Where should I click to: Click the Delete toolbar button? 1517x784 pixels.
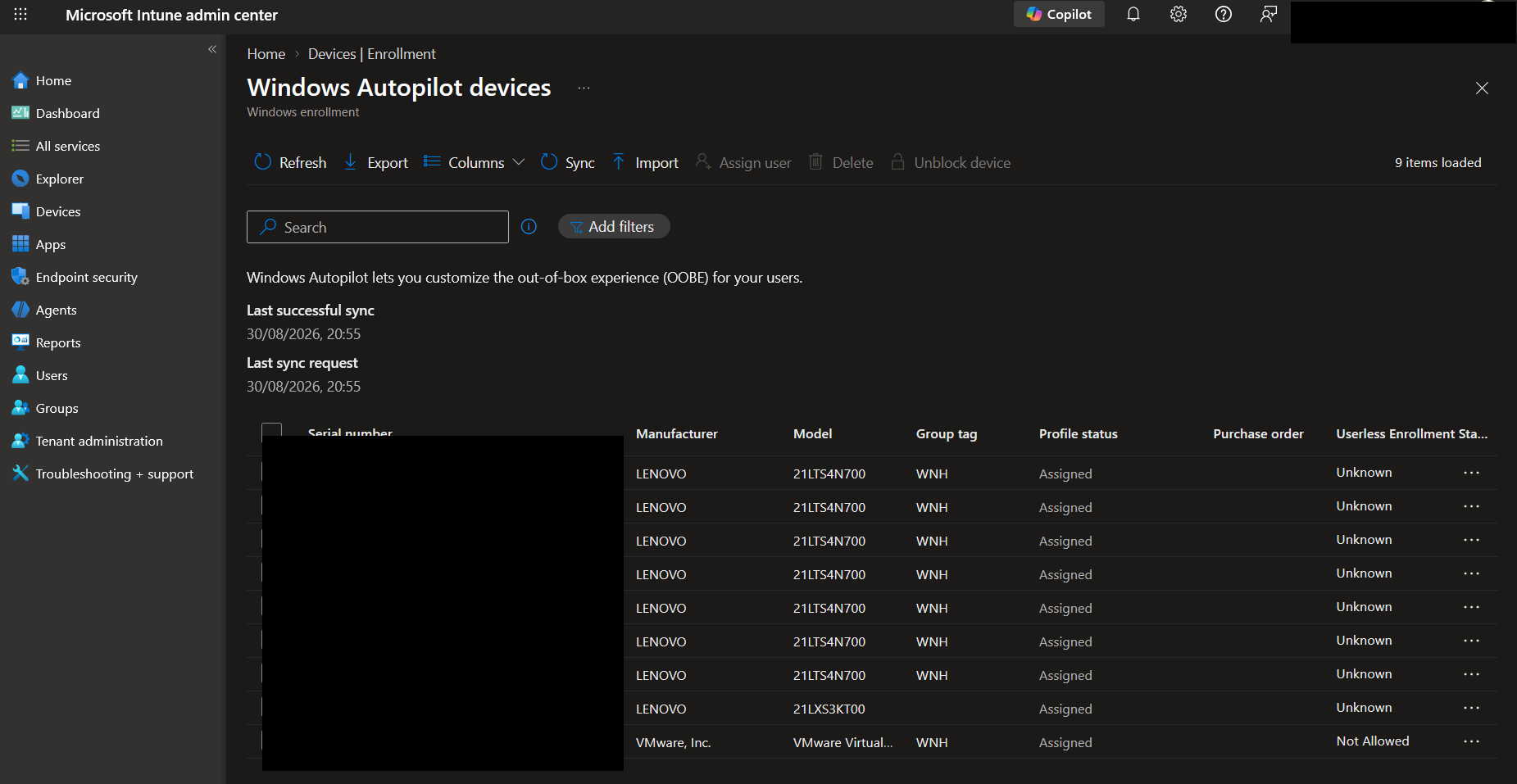point(841,162)
